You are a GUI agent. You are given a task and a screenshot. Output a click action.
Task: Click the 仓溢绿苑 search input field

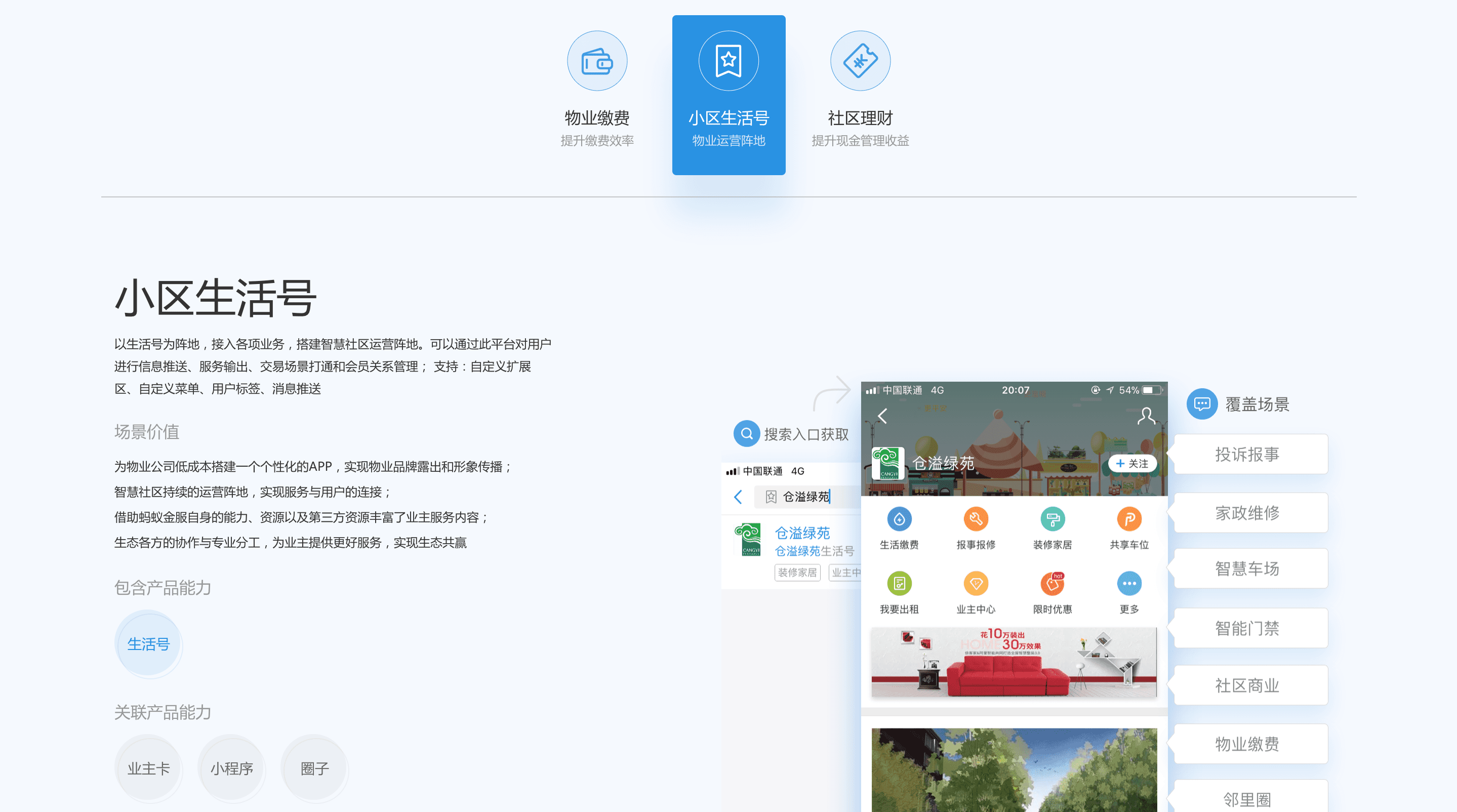click(807, 497)
